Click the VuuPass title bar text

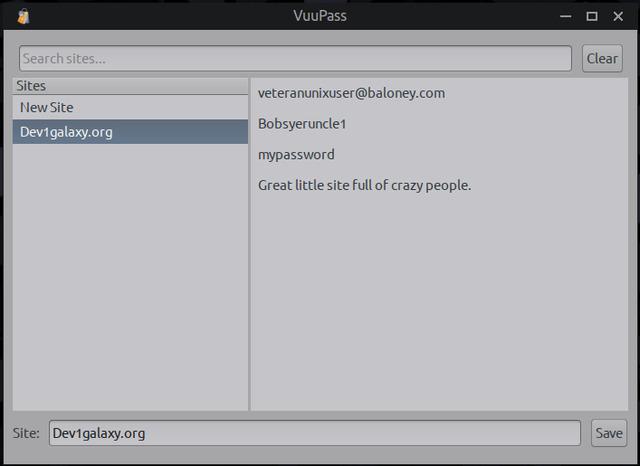(320, 16)
